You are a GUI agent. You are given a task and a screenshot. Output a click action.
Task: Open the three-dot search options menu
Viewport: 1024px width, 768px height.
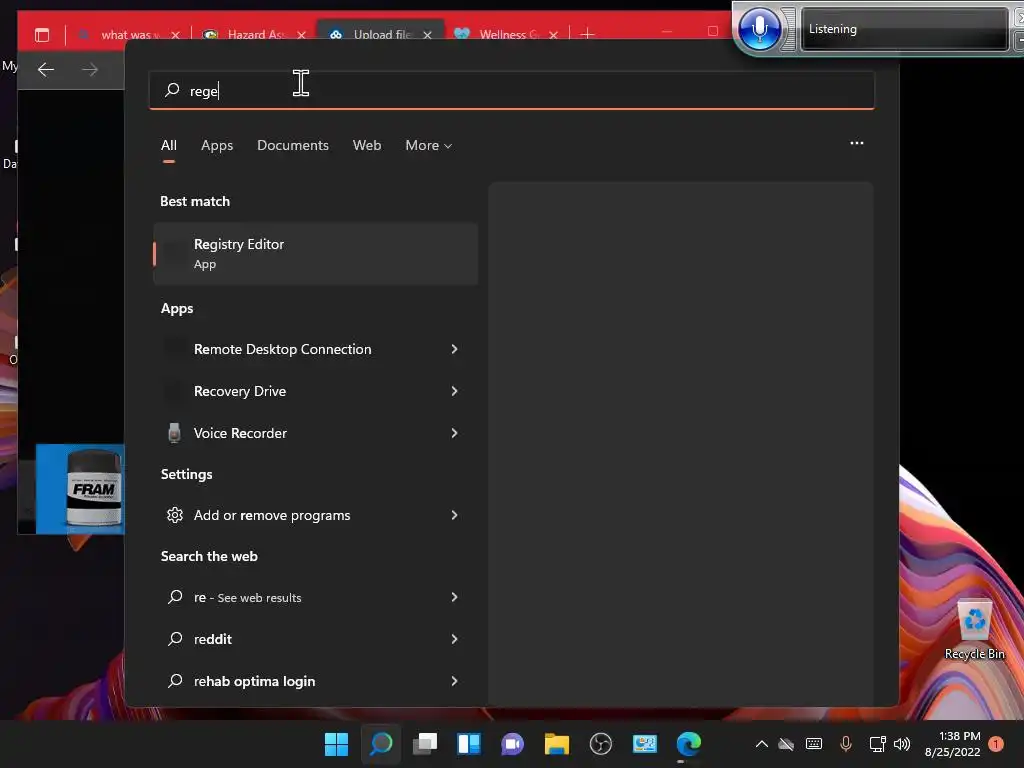pyautogui.click(x=857, y=143)
